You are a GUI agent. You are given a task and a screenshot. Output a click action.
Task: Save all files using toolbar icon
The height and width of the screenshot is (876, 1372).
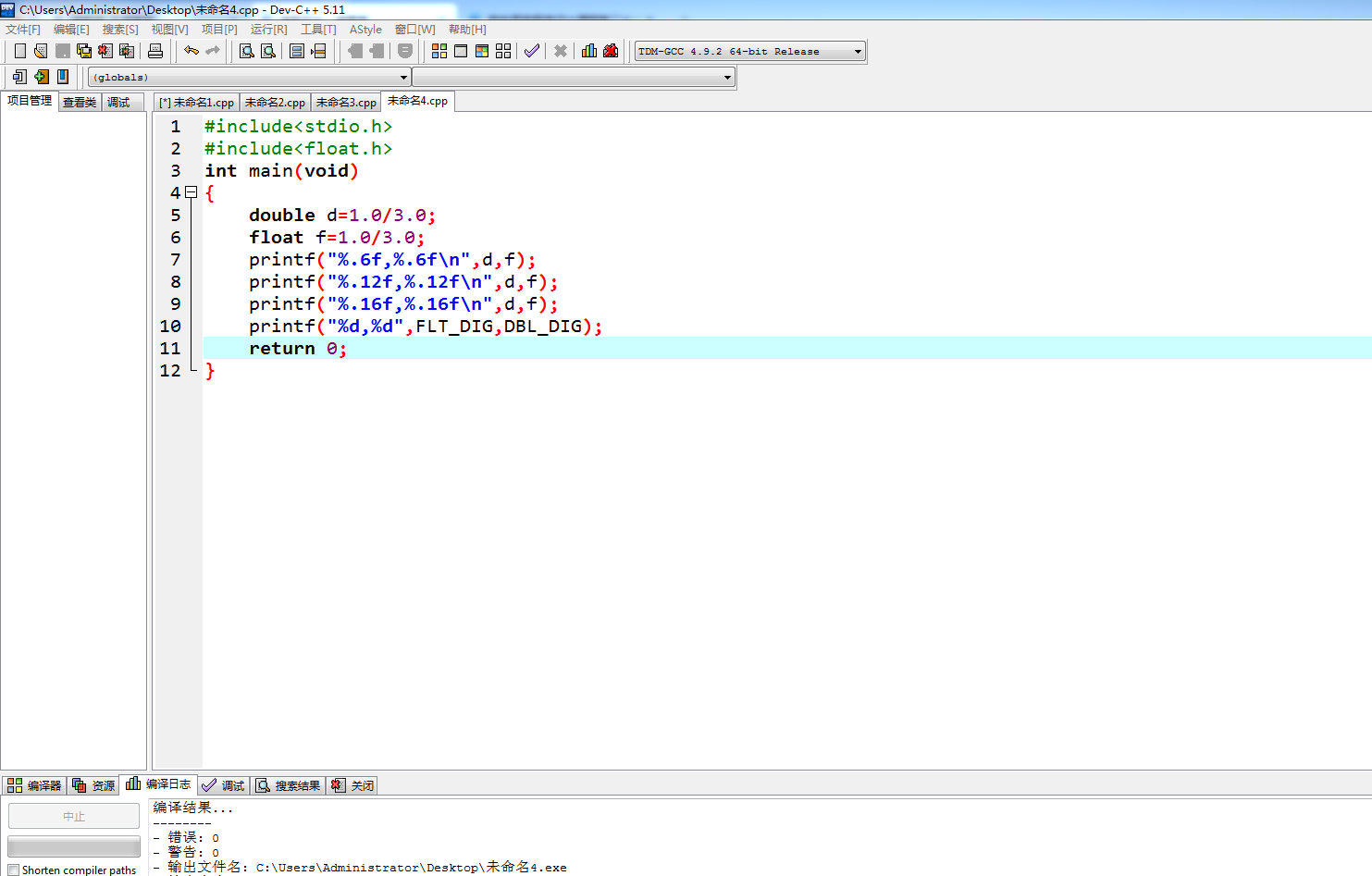84,51
